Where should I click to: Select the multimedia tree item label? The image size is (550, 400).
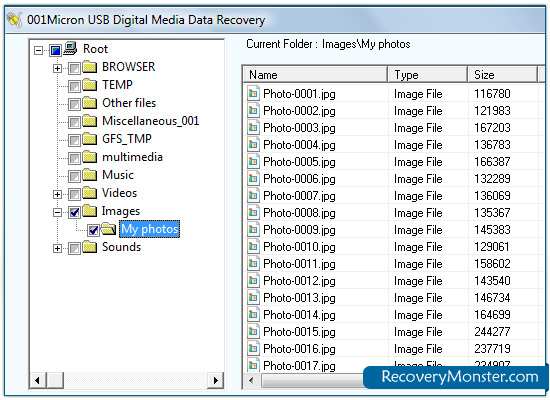132,157
